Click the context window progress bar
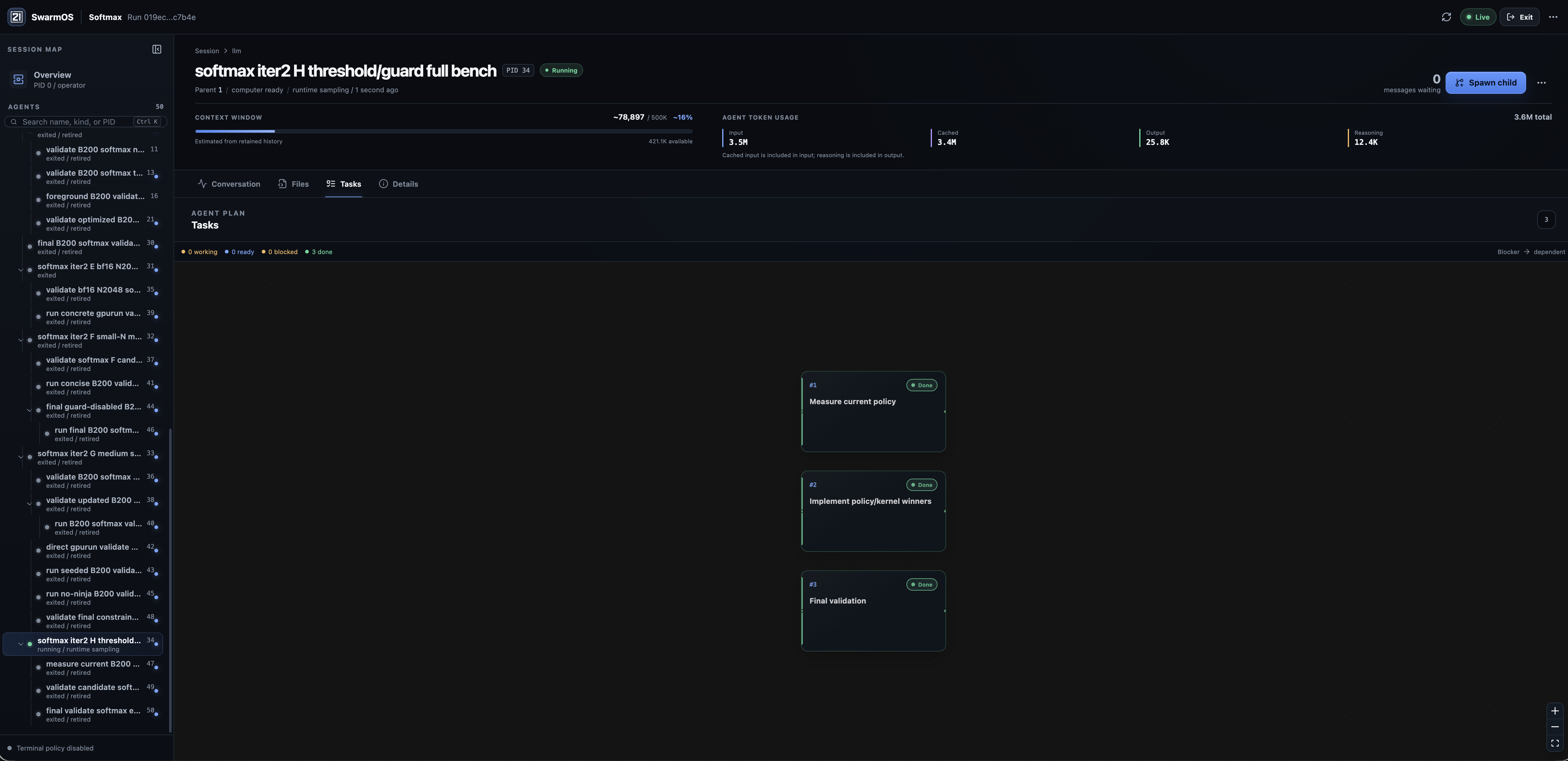The width and height of the screenshot is (1568, 761). point(444,131)
